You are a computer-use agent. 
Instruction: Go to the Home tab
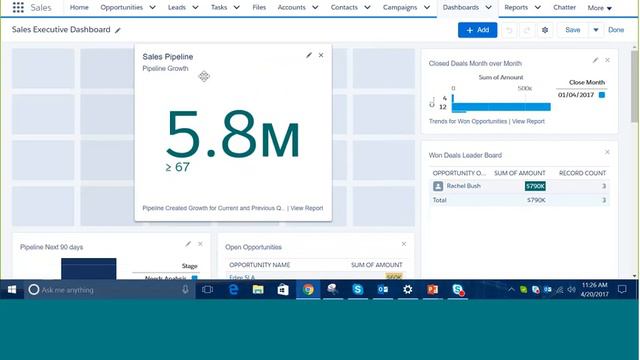click(79, 7)
